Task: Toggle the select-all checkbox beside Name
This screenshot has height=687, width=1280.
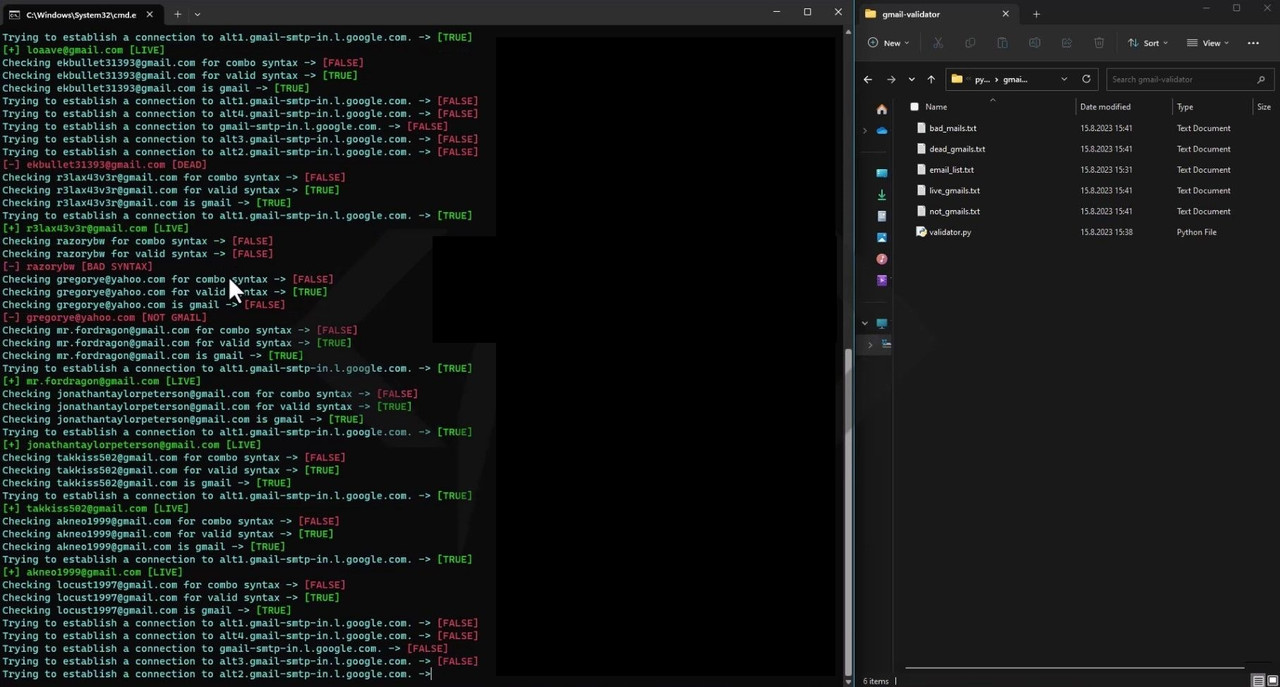Action: click(914, 107)
